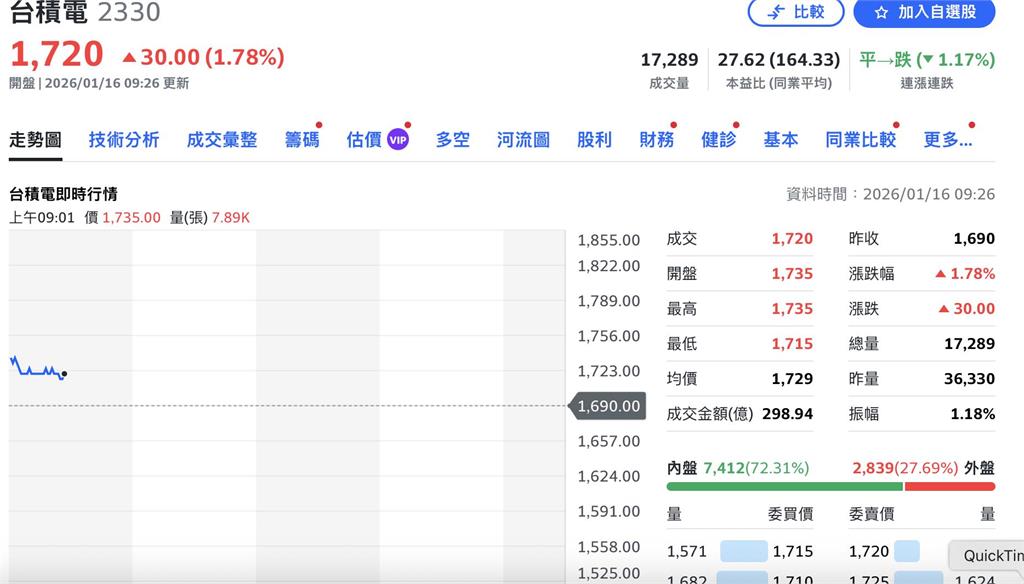View dividend info via 股利 tab
1024x584 pixels.
(595, 140)
